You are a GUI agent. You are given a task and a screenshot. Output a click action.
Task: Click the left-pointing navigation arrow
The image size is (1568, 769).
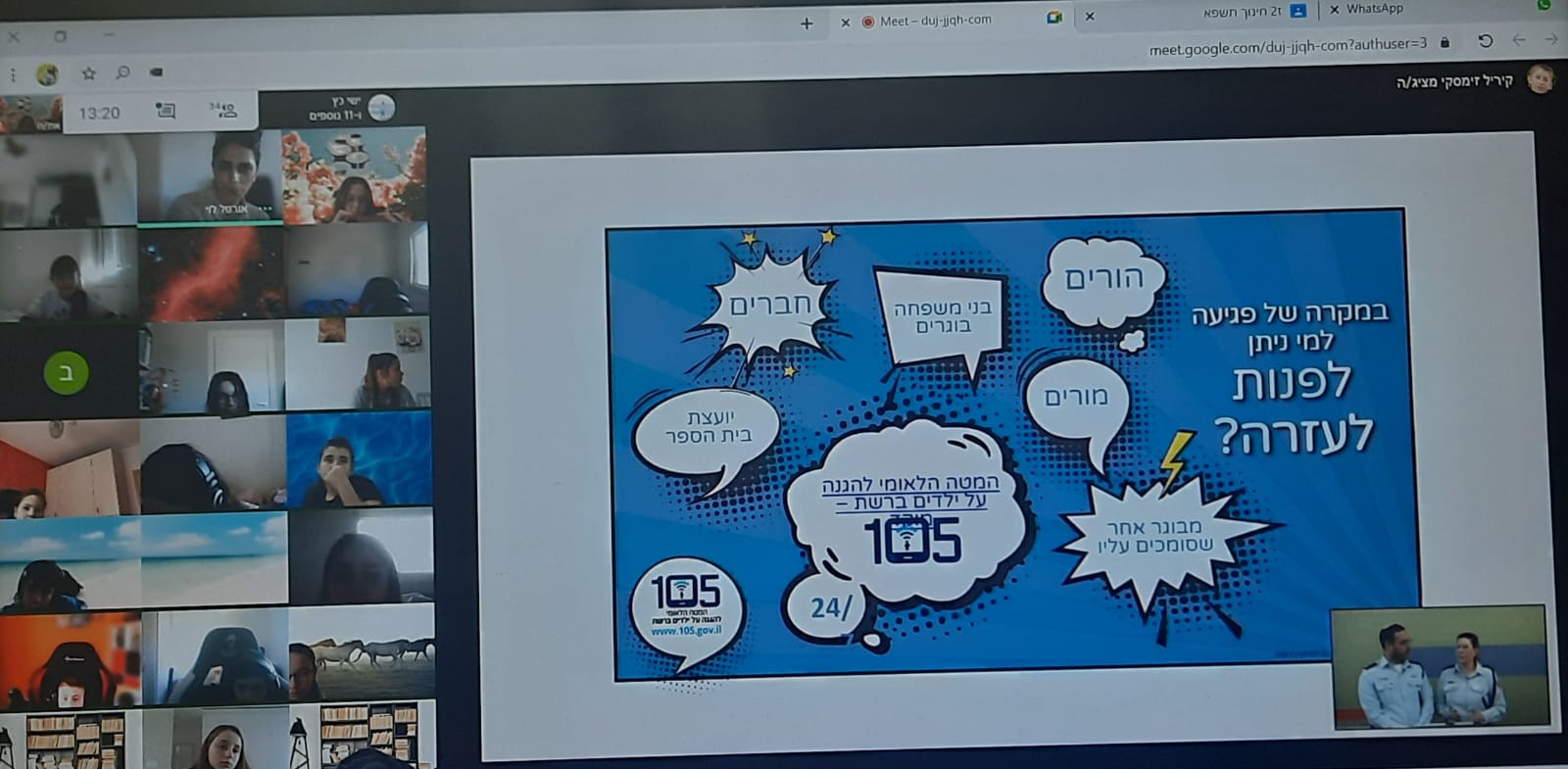[x=1519, y=40]
